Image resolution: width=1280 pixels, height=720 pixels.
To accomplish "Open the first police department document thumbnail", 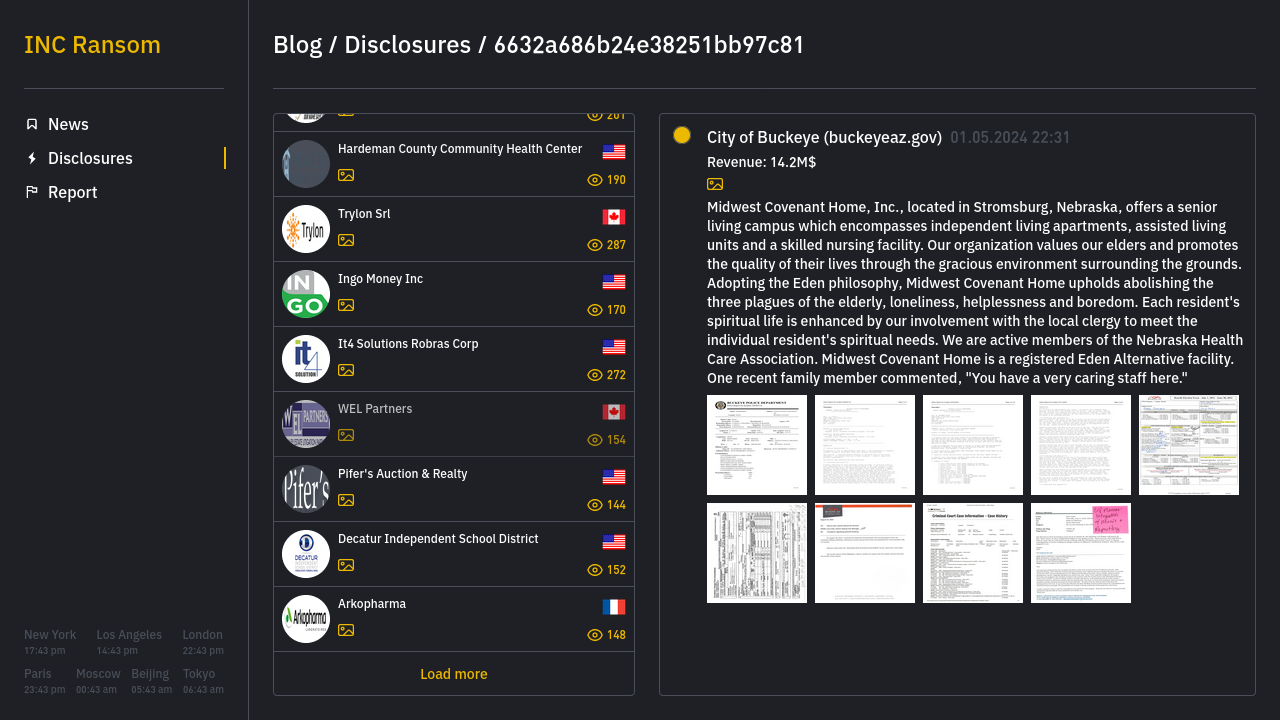I will pos(757,444).
